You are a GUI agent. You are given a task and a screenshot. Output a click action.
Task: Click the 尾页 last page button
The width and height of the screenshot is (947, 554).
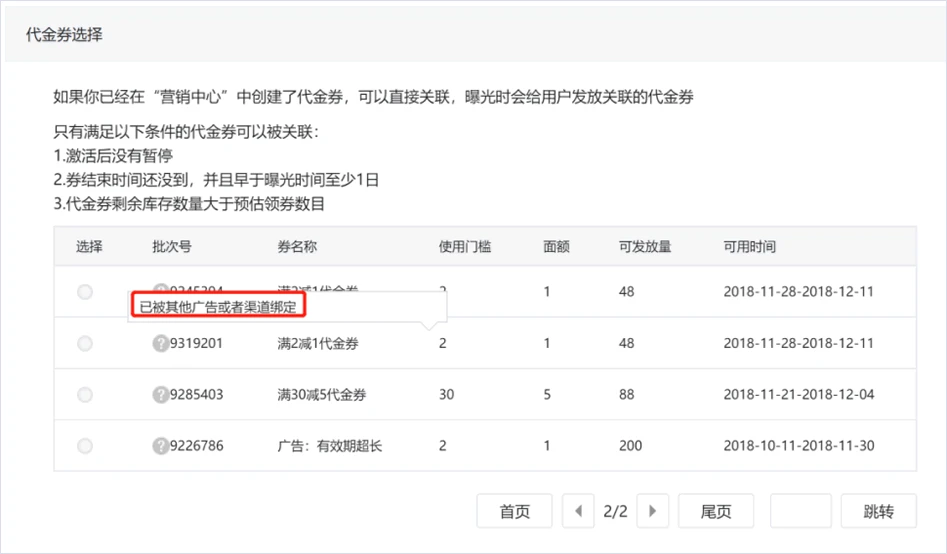click(715, 511)
